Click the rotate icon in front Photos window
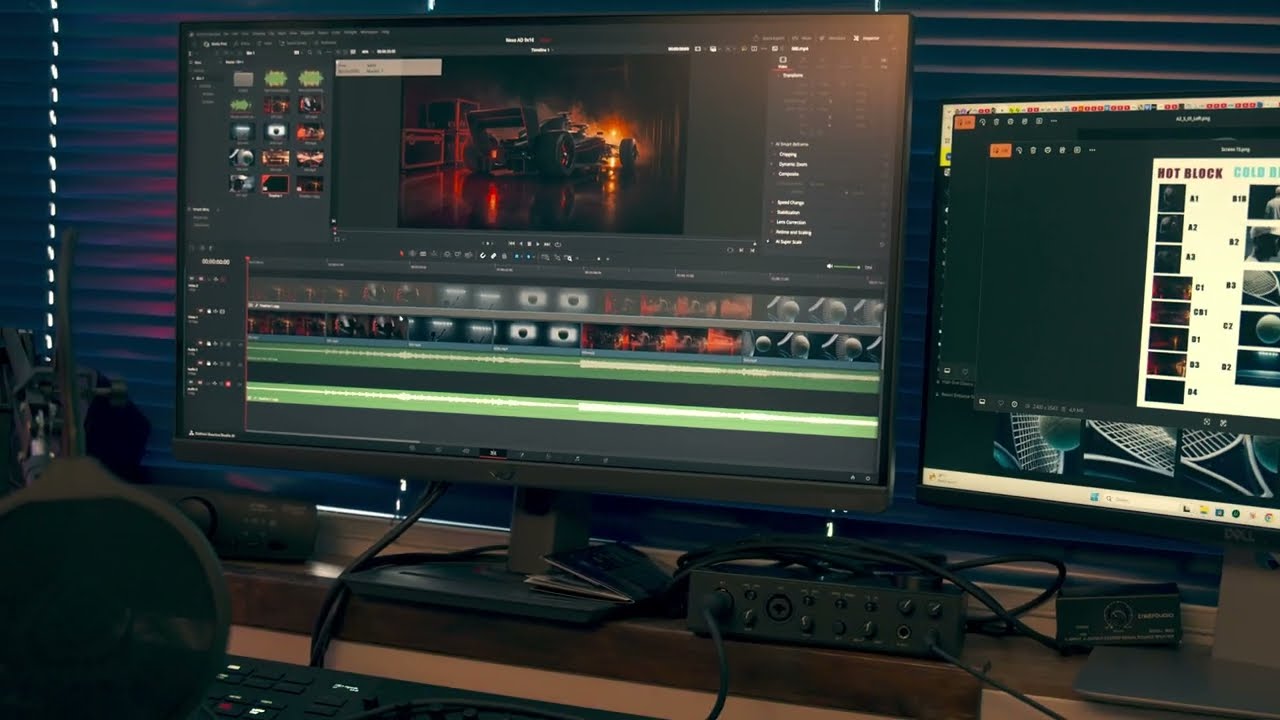1280x720 pixels. (1019, 150)
